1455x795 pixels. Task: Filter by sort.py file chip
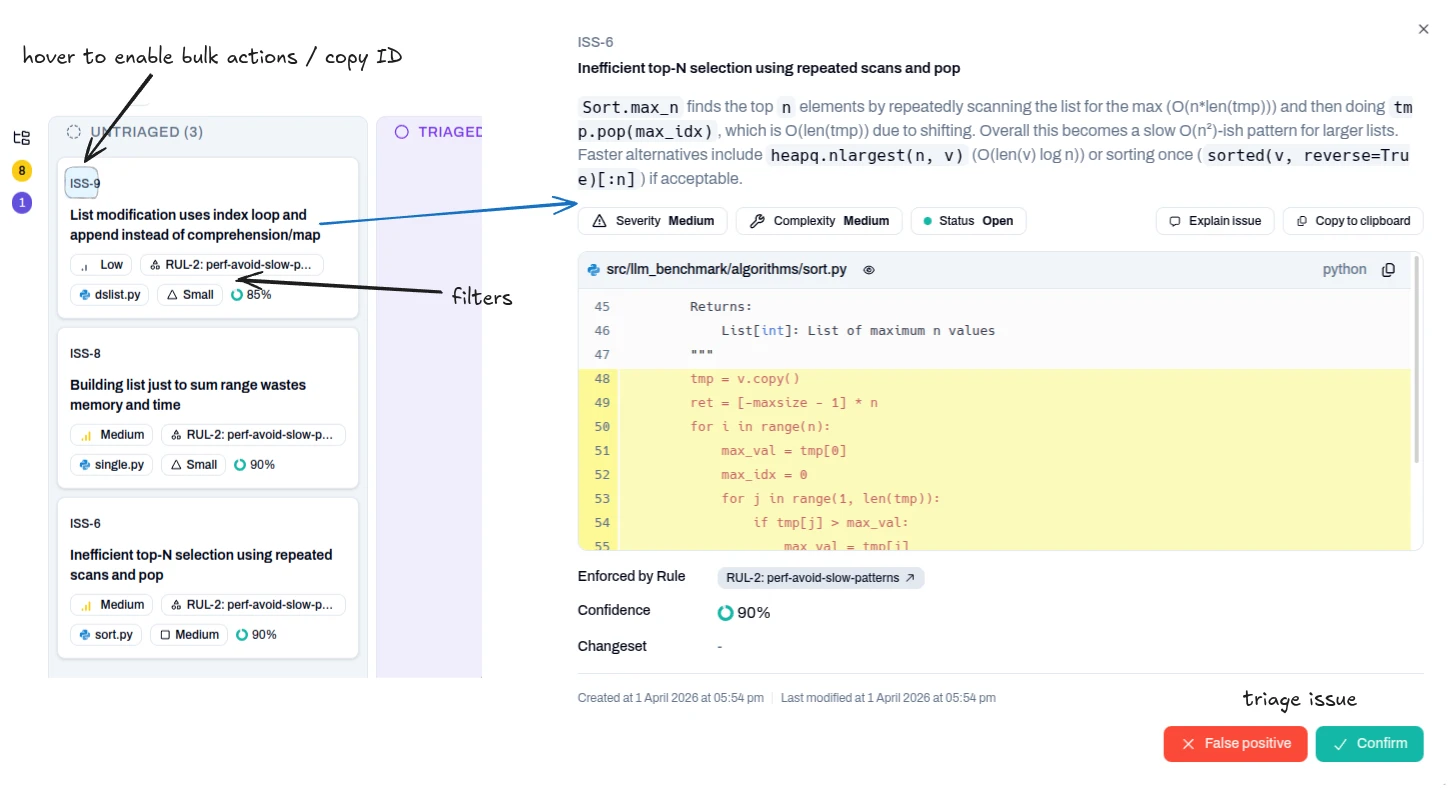click(106, 635)
